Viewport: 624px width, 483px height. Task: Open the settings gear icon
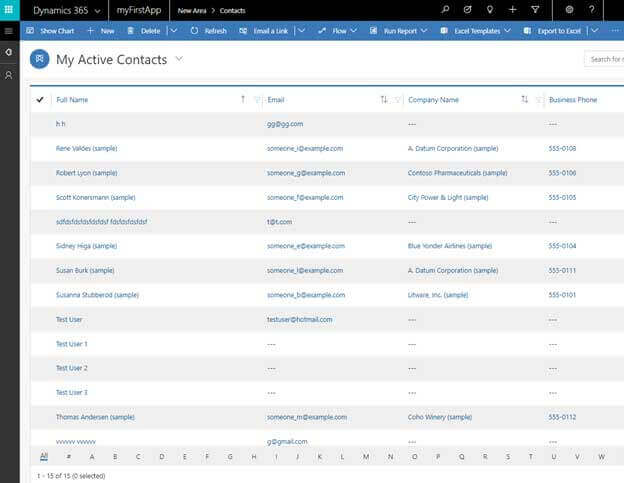569,9
